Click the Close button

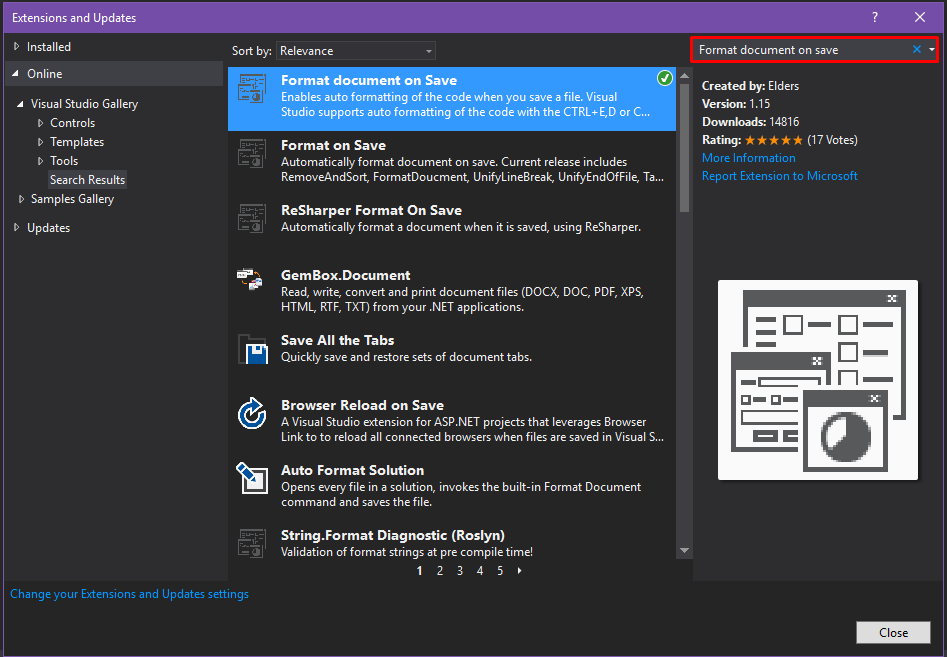[893, 632]
